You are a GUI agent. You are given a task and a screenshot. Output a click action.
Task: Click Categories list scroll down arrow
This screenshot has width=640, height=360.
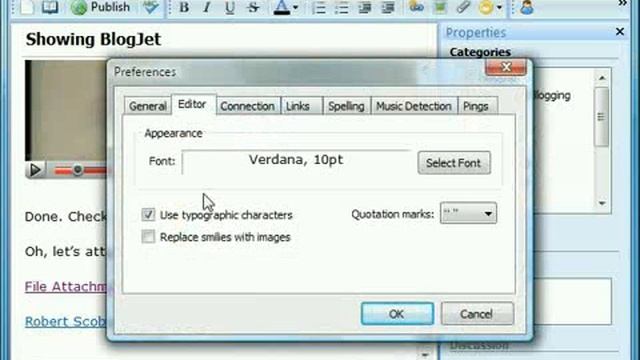coord(602,203)
